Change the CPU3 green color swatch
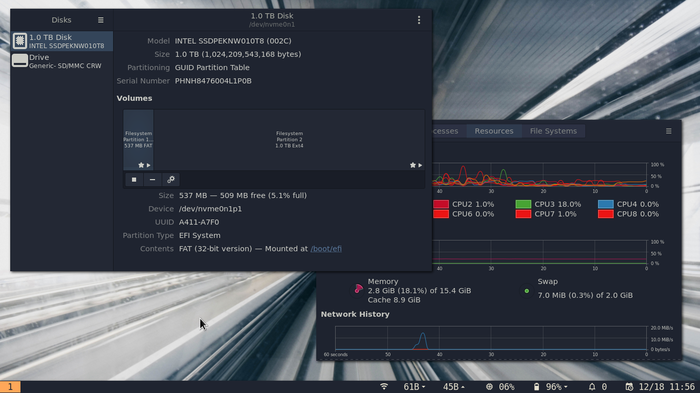Image resolution: width=700 pixels, height=393 pixels. point(523,204)
